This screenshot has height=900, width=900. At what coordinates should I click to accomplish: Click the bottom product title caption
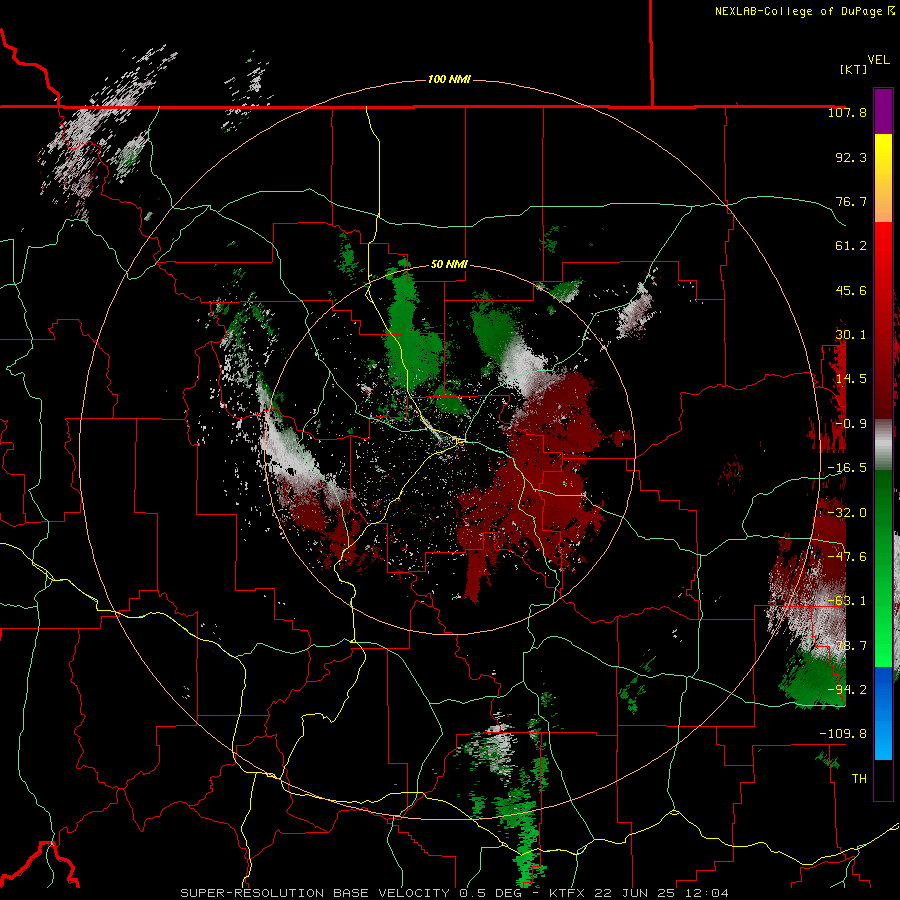[454, 893]
